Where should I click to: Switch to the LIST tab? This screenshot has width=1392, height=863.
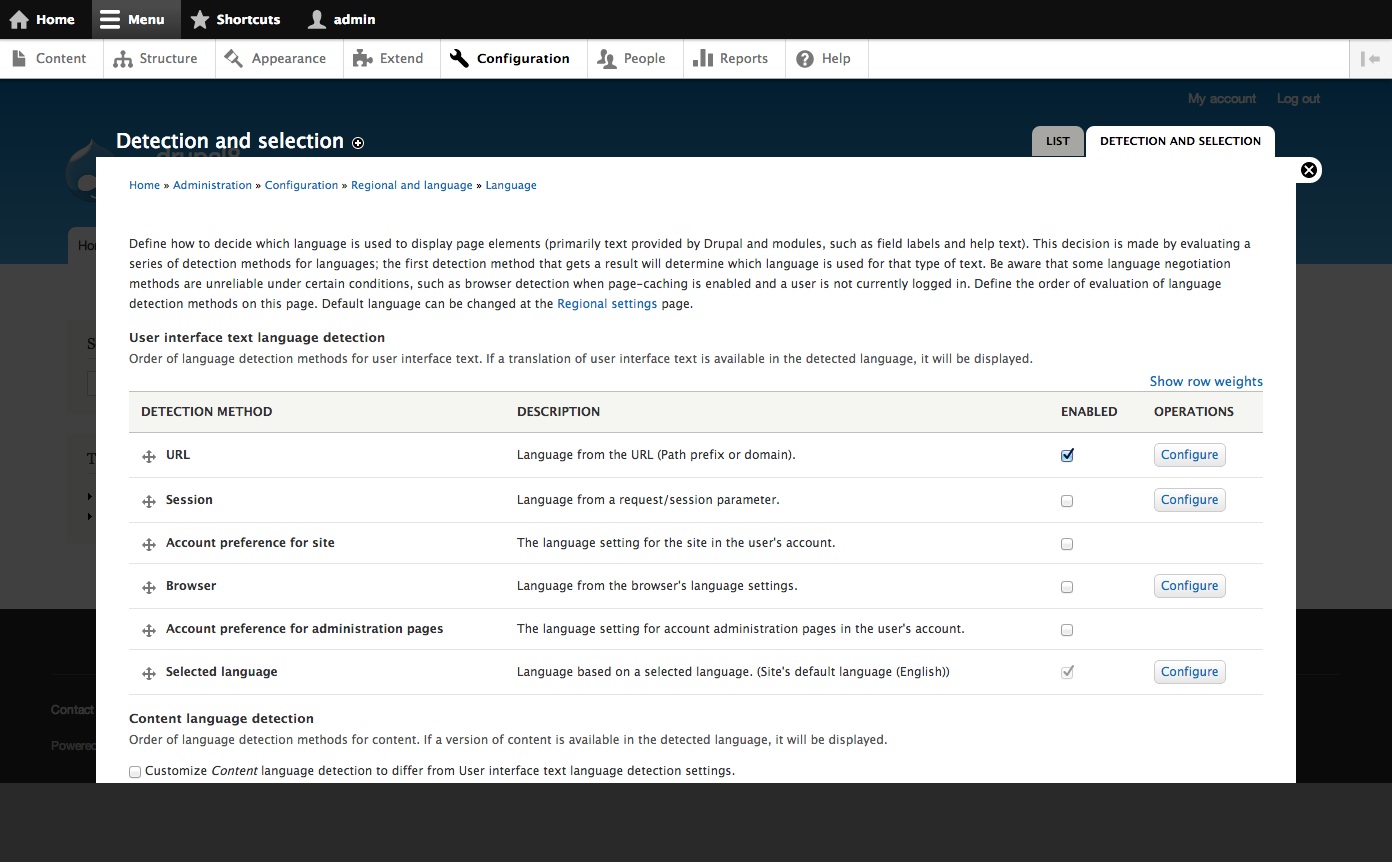1057,141
